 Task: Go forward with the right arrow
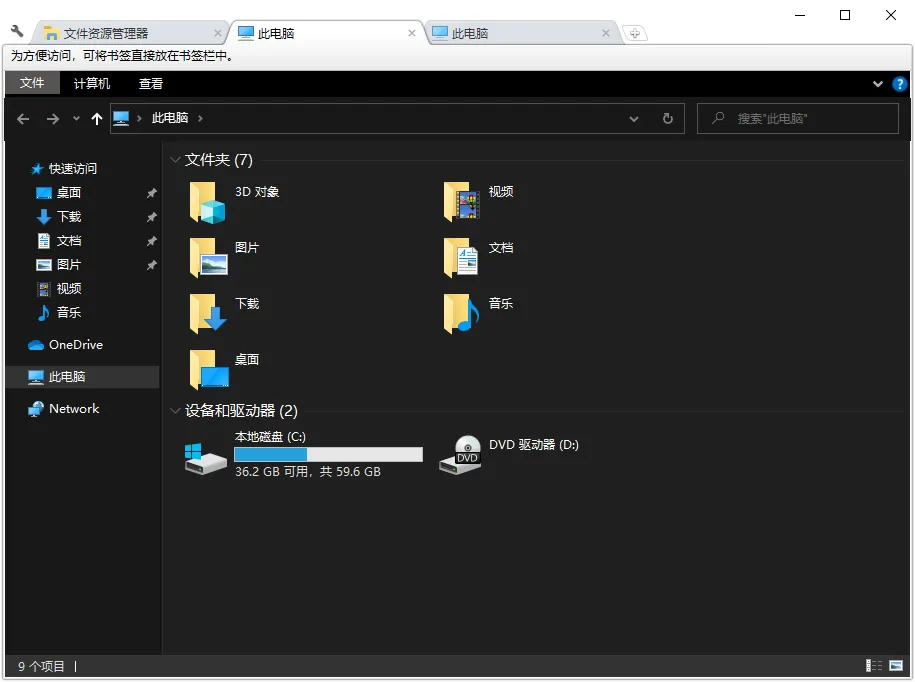53,119
